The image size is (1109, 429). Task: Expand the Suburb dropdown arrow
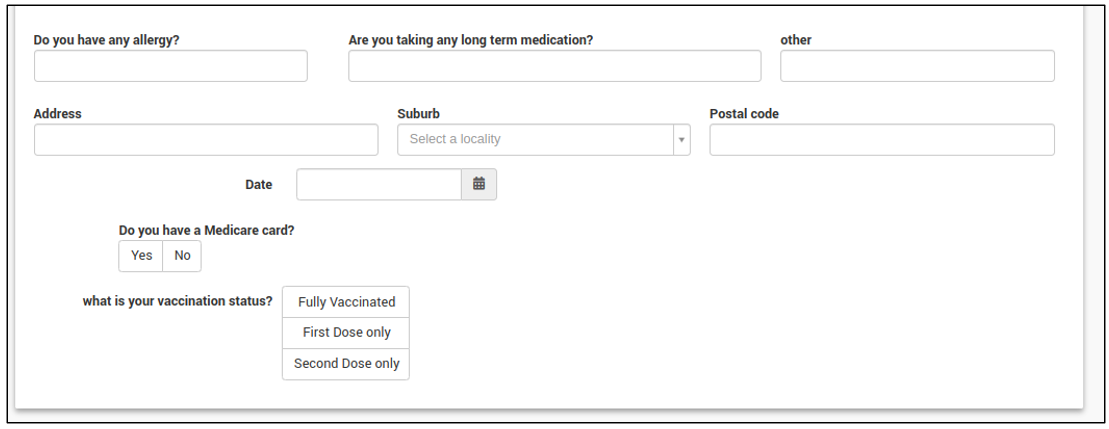click(x=682, y=140)
